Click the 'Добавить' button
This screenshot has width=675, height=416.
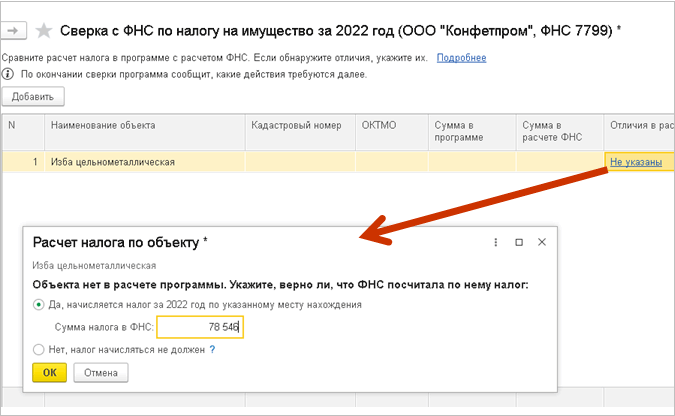[x=34, y=97]
